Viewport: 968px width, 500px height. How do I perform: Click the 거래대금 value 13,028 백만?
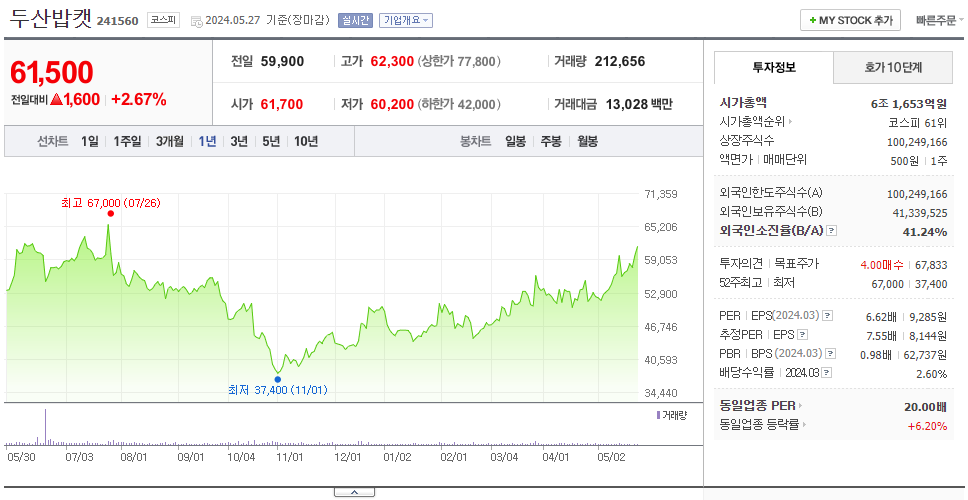(x=639, y=104)
